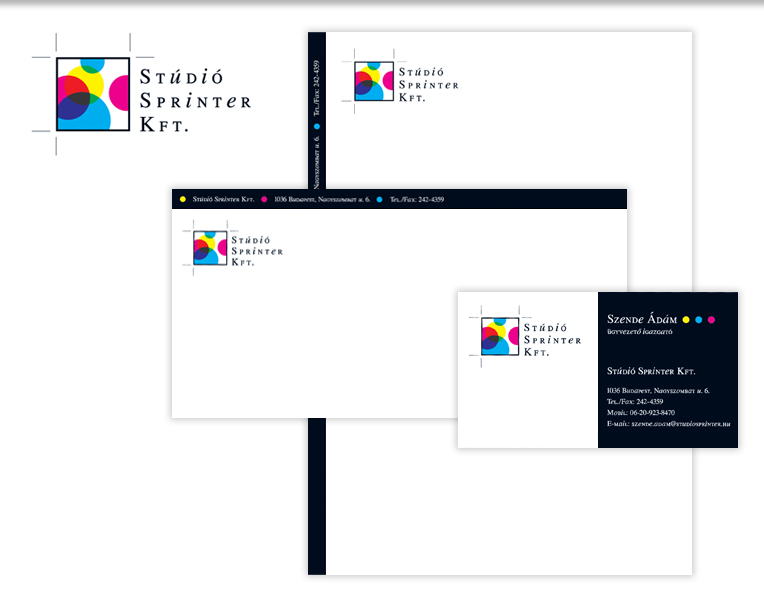Click the yellow dot on the envelope header

click(183, 199)
